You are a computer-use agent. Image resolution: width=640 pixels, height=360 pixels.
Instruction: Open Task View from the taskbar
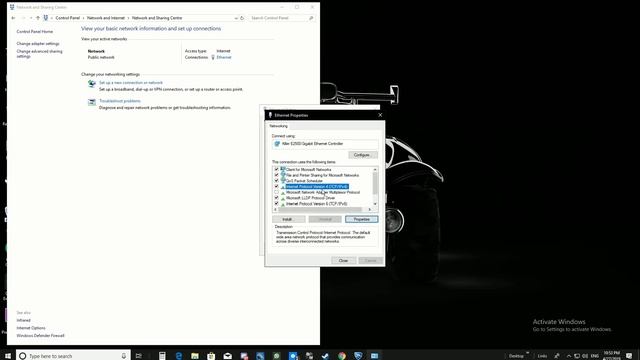pyautogui.click(x=139, y=356)
